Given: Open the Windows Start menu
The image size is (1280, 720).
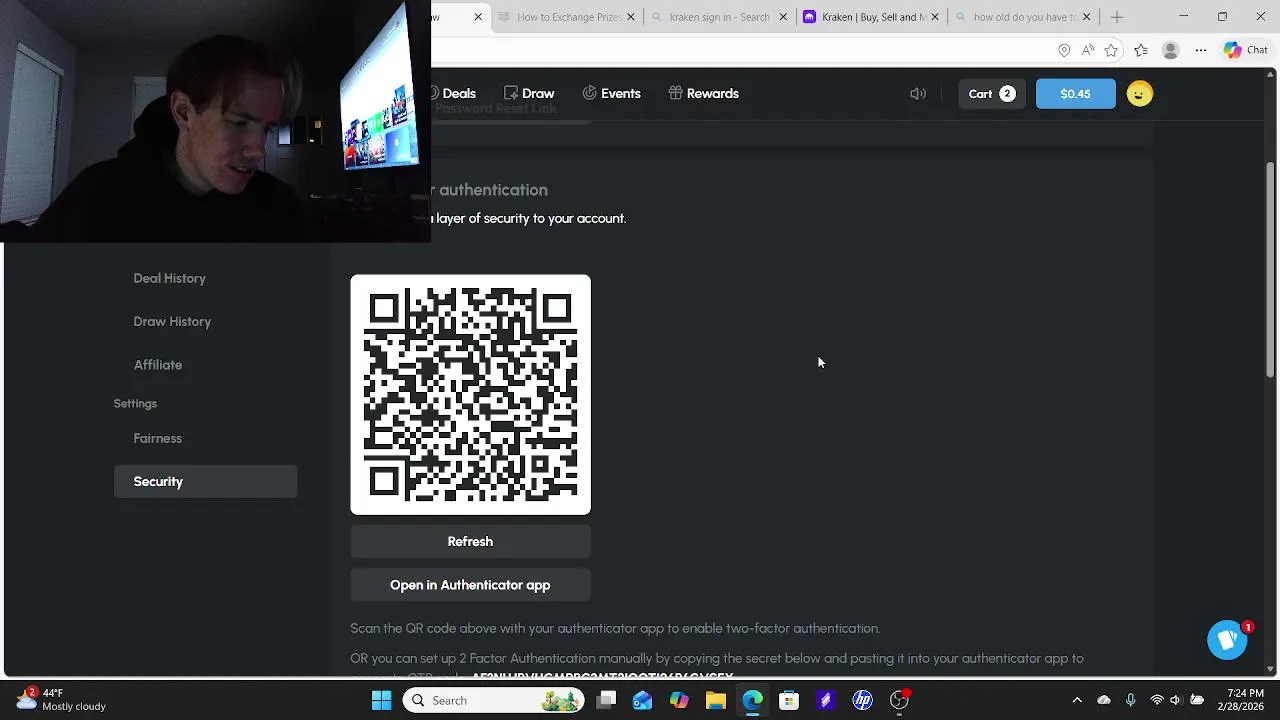Looking at the screenshot, I should pyautogui.click(x=381, y=700).
